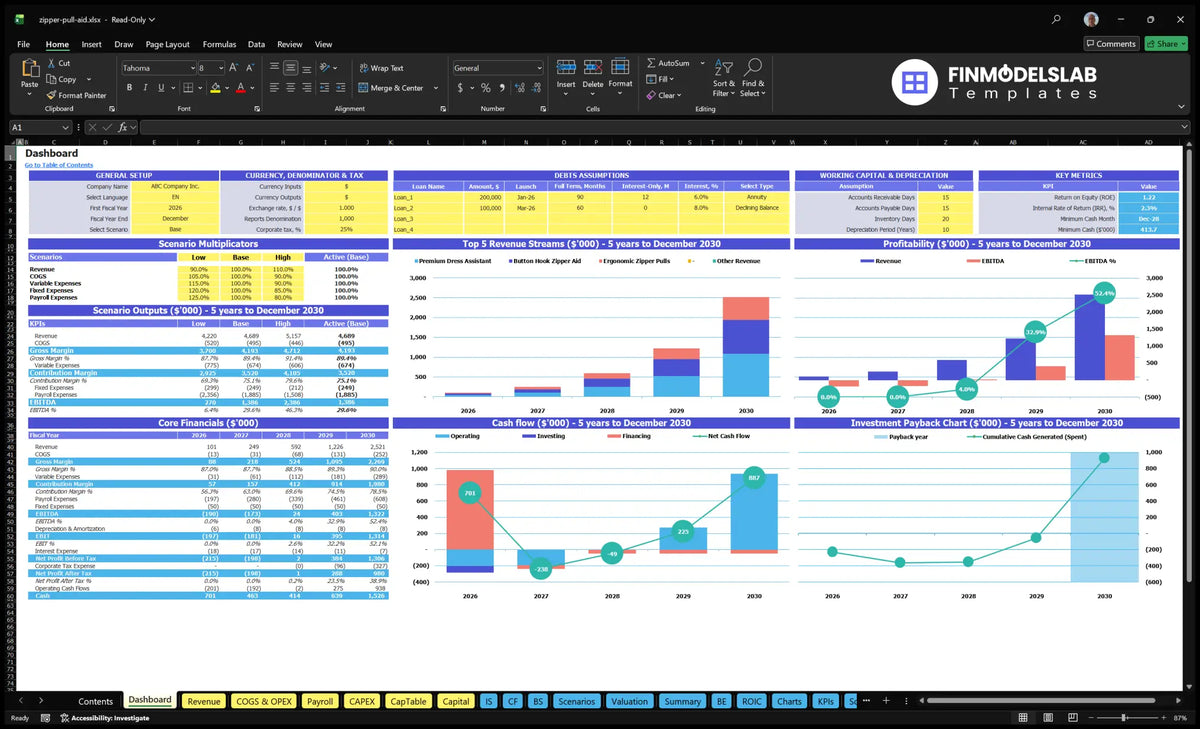Image resolution: width=1200 pixels, height=729 pixels.
Task: Open the General number format dropdown
Action: 539,68
